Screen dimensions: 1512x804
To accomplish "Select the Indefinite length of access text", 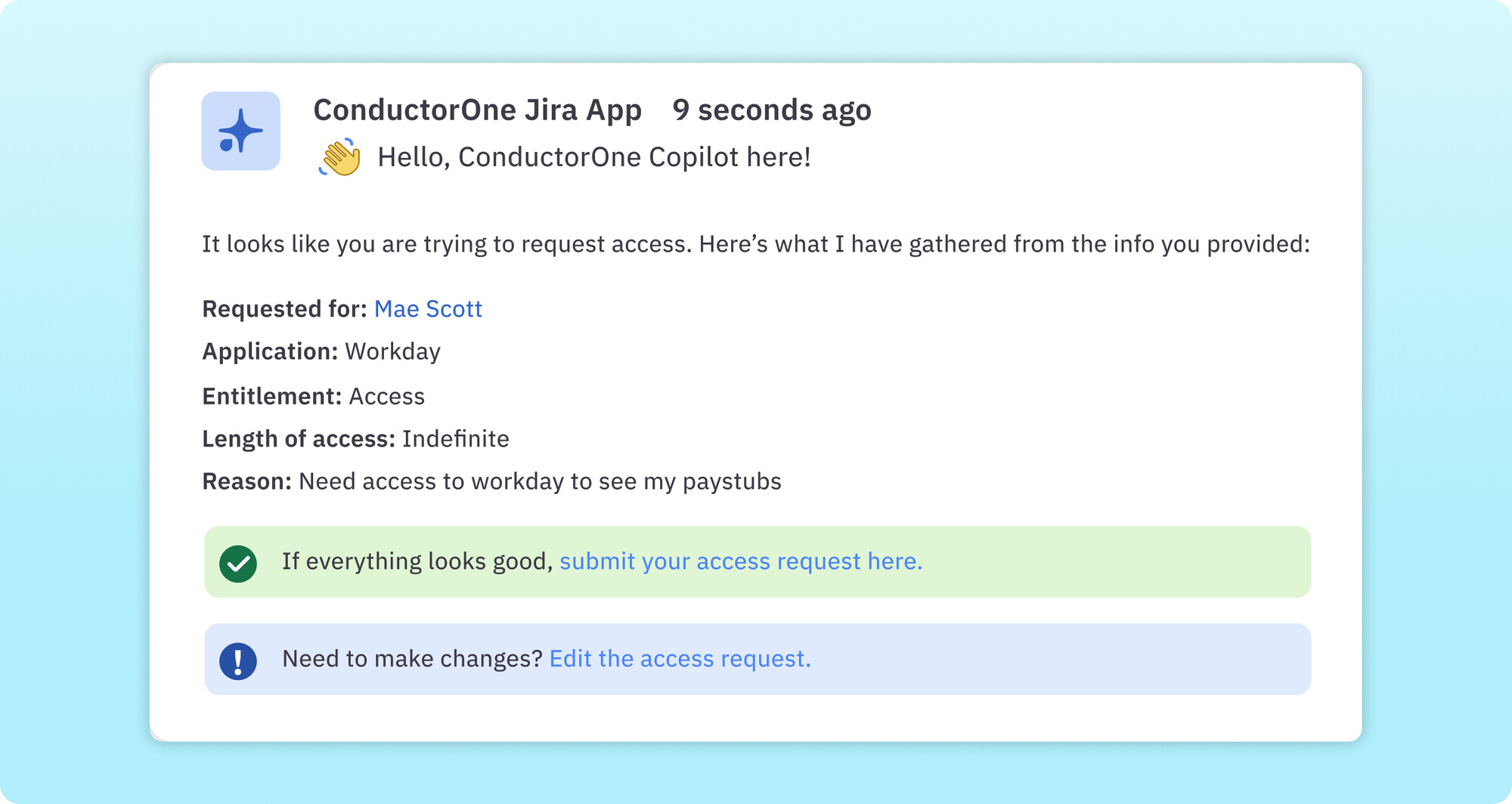I will point(456,438).
